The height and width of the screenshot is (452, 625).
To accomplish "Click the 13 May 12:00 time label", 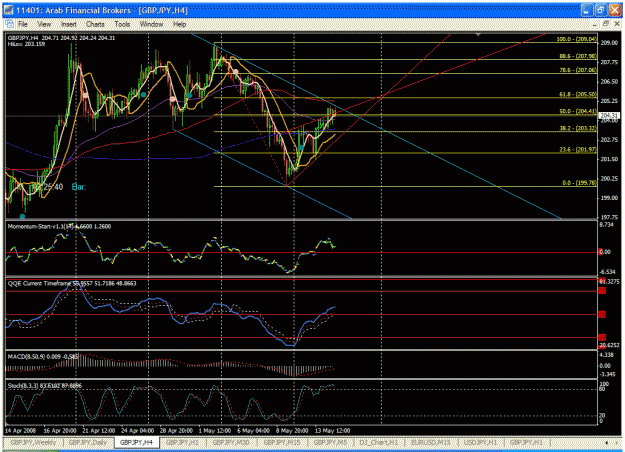I will click(x=332, y=431).
